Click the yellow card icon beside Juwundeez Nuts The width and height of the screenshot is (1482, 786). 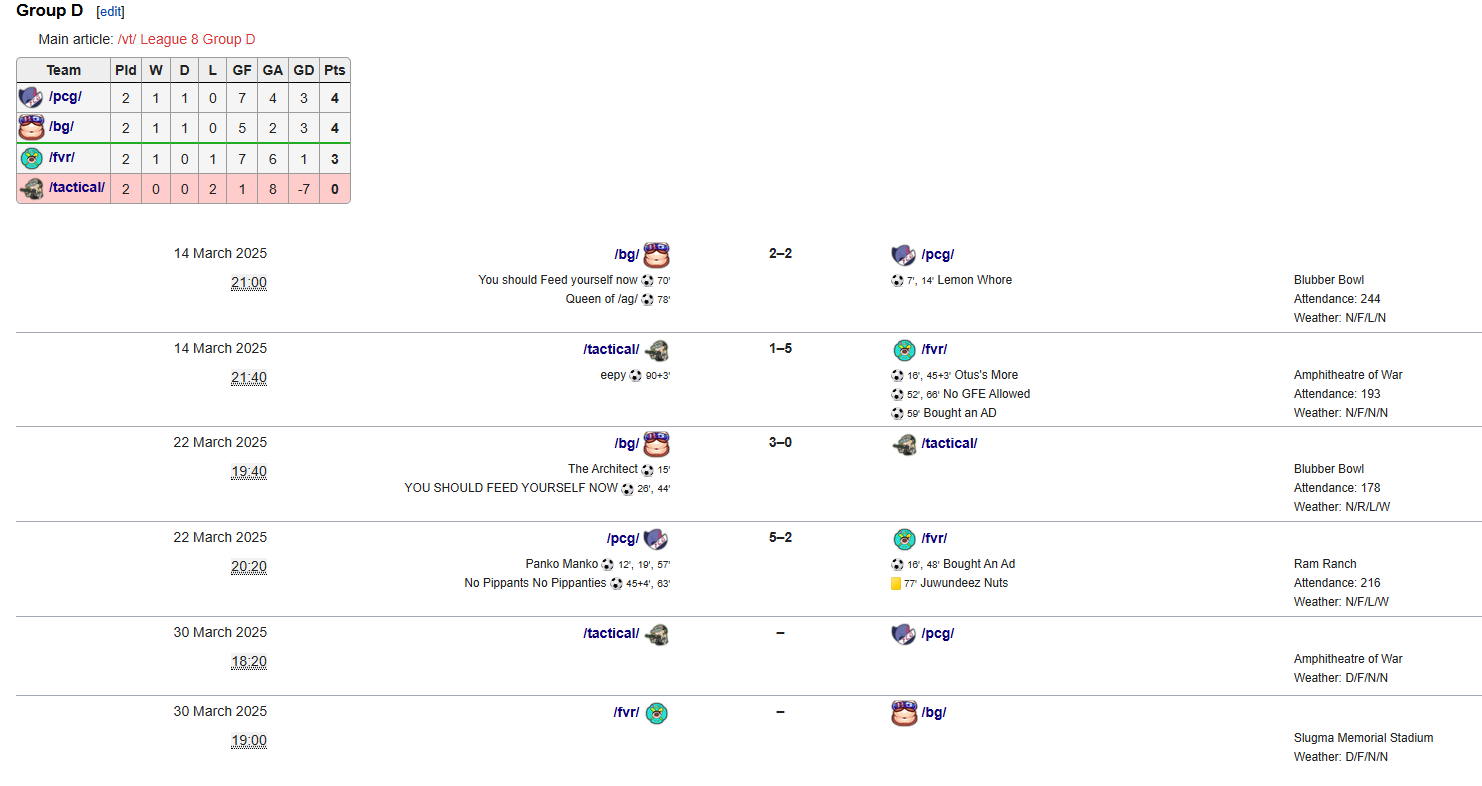point(896,583)
